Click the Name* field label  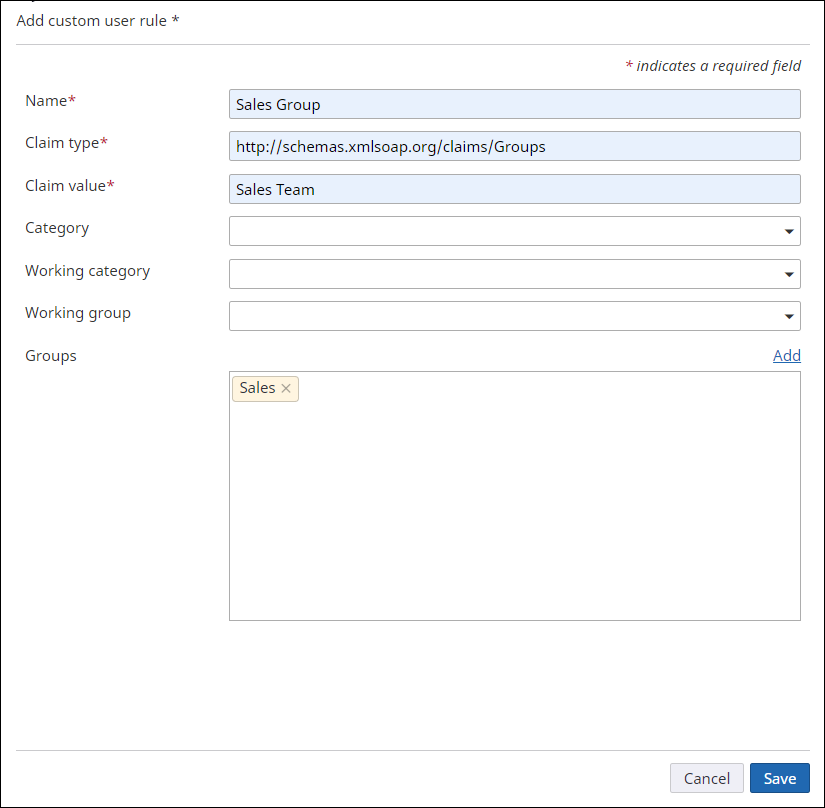coord(50,100)
